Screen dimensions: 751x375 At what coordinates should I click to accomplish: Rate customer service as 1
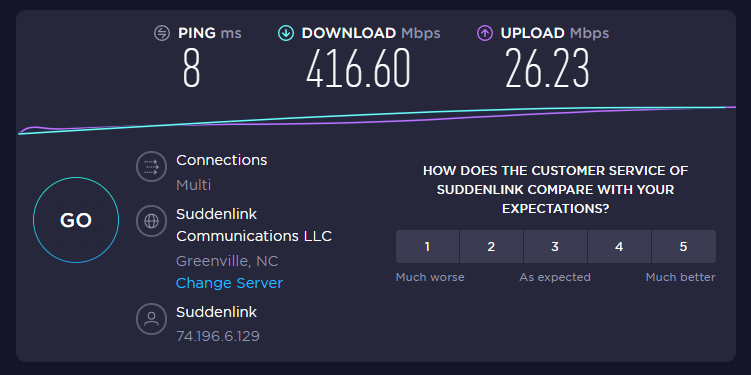[x=427, y=247]
